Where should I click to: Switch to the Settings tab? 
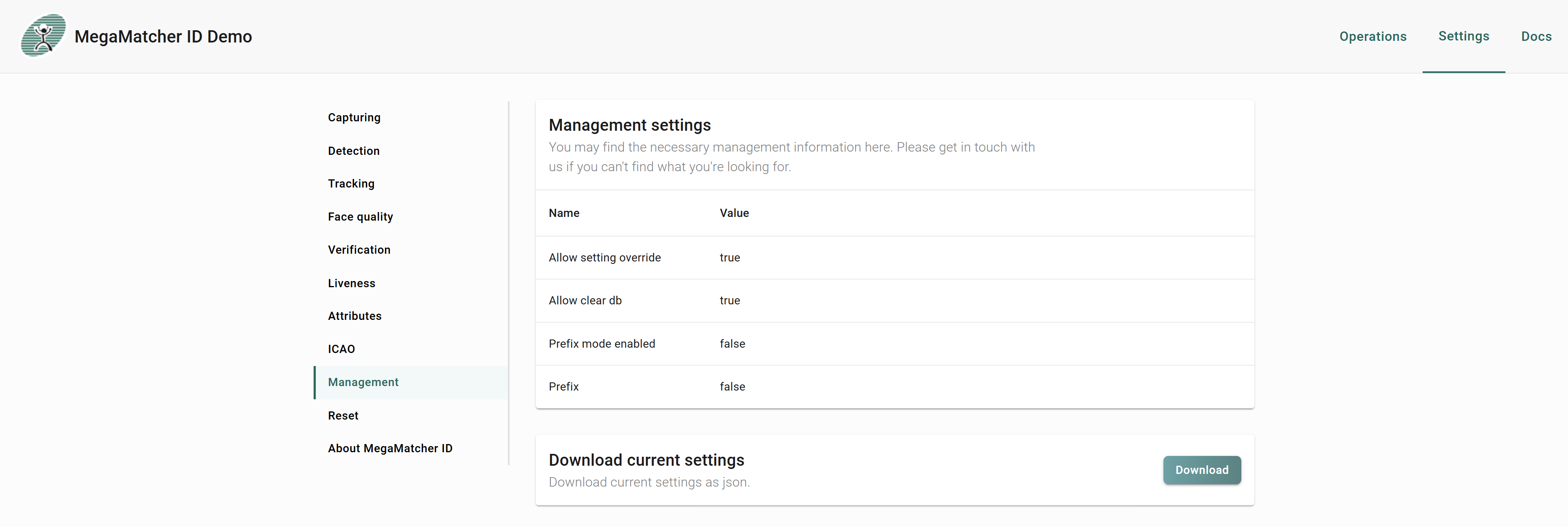click(1463, 36)
